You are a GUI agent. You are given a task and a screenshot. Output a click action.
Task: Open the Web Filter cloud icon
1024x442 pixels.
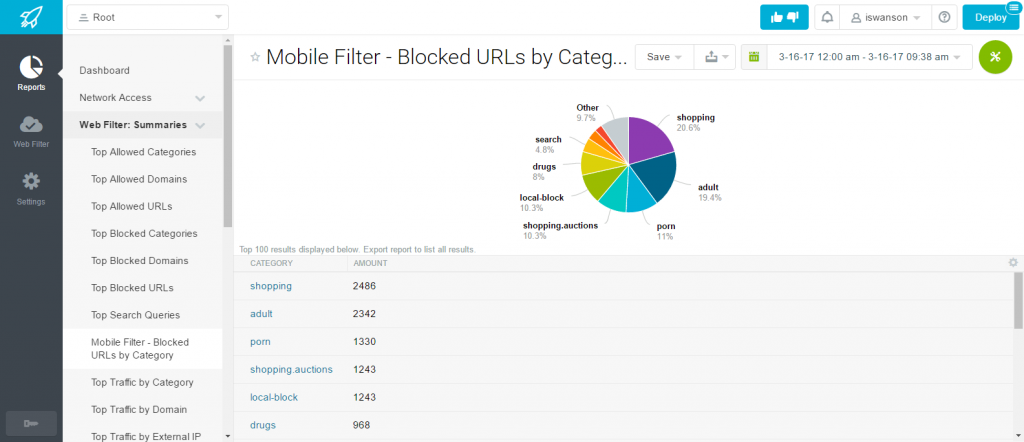[x=31, y=123]
